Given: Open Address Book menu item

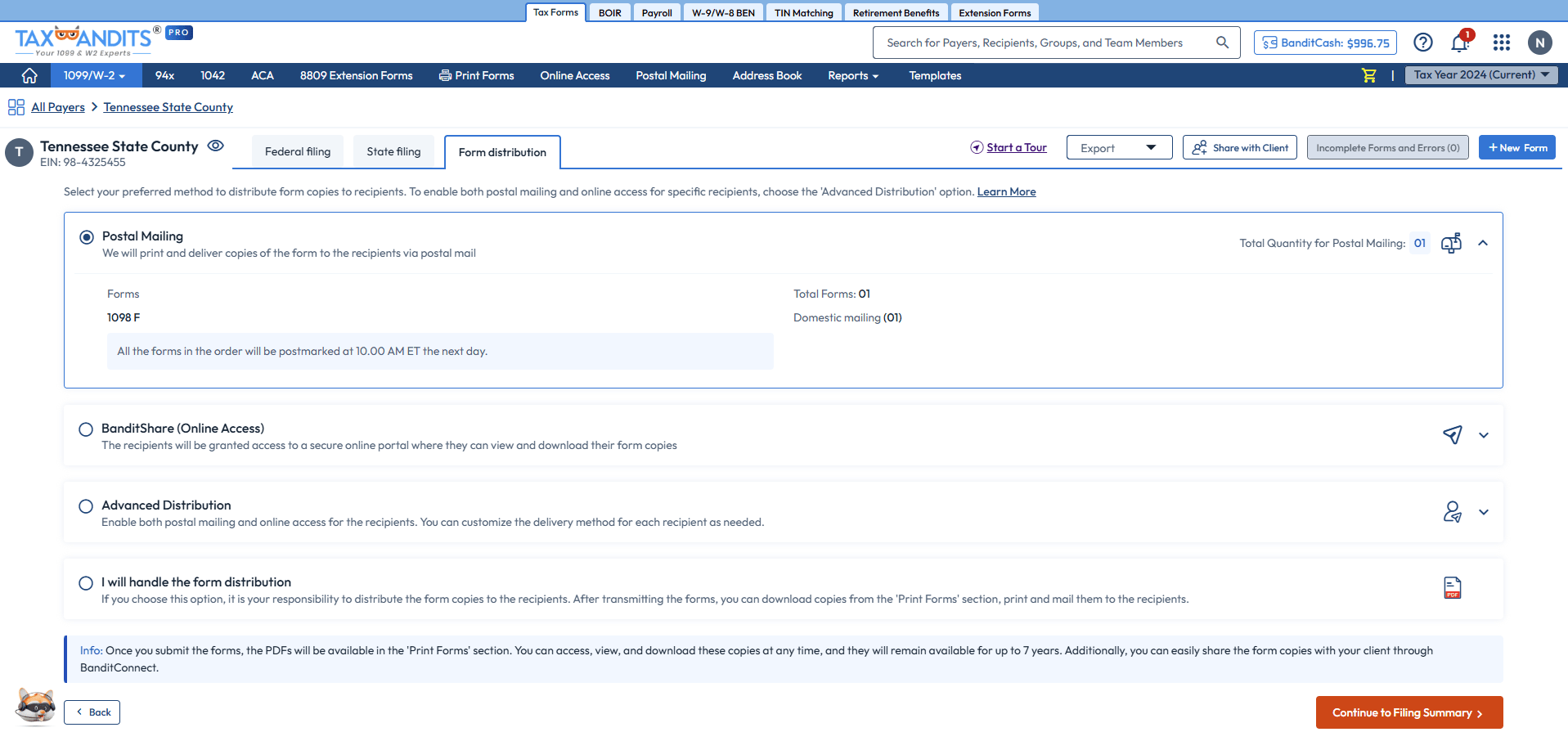Looking at the screenshot, I should pos(767,75).
